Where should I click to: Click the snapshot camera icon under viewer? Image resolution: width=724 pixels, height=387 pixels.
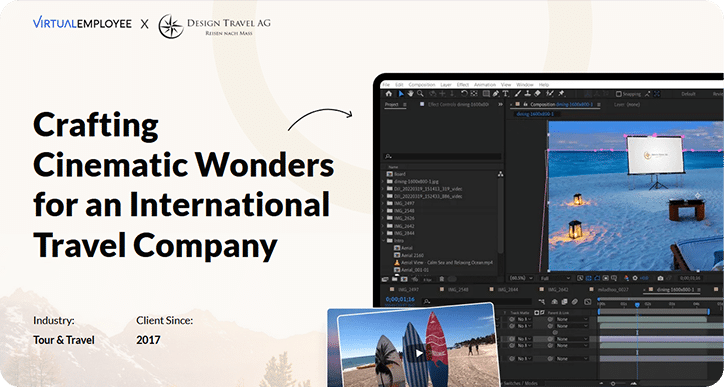click(x=660, y=278)
